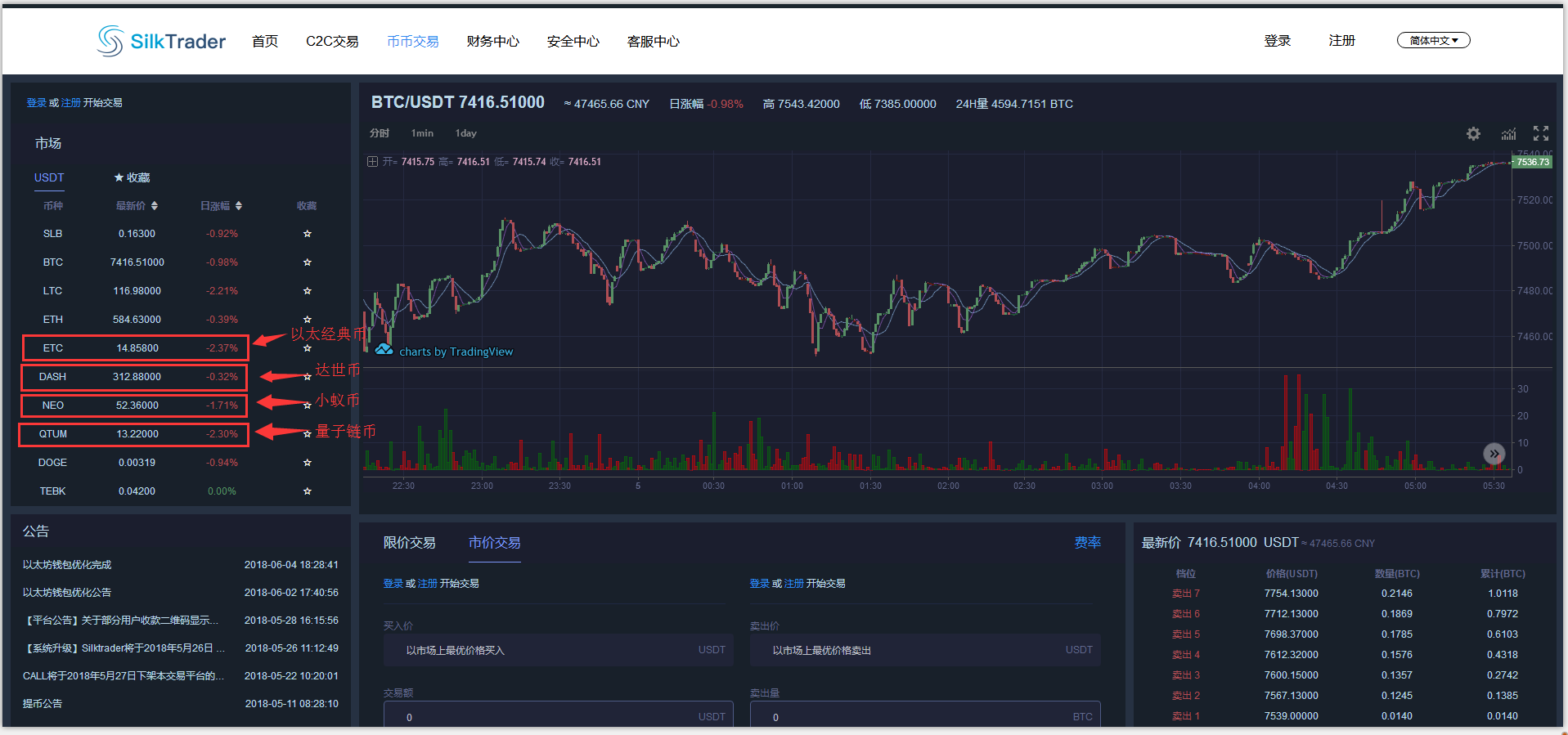Click 登录 in the market panel prompt
Viewport: 1568px width, 735px height.
coord(36,103)
